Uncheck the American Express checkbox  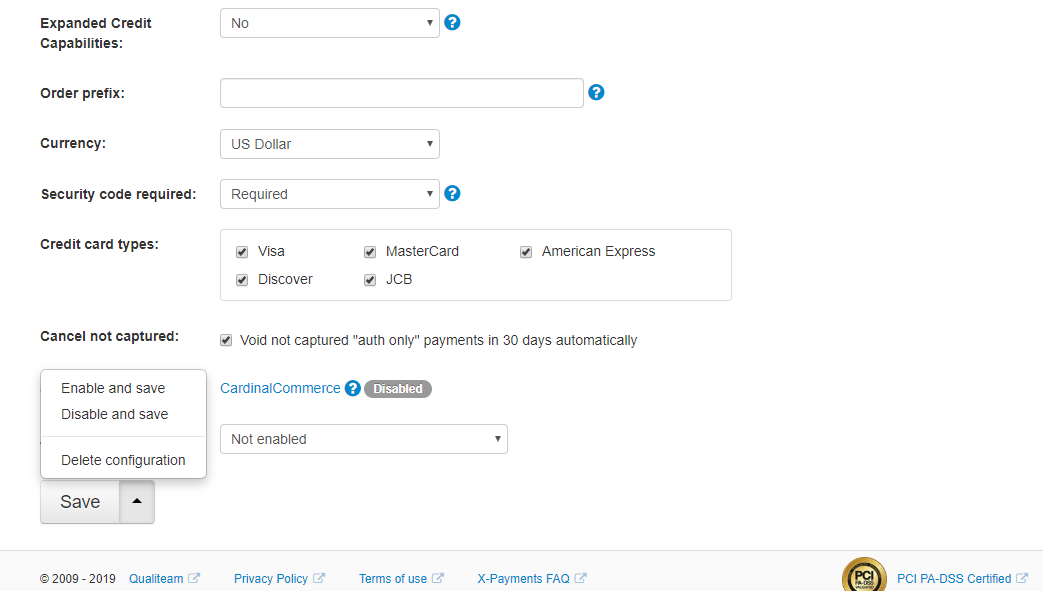click(x=526, y=252)
